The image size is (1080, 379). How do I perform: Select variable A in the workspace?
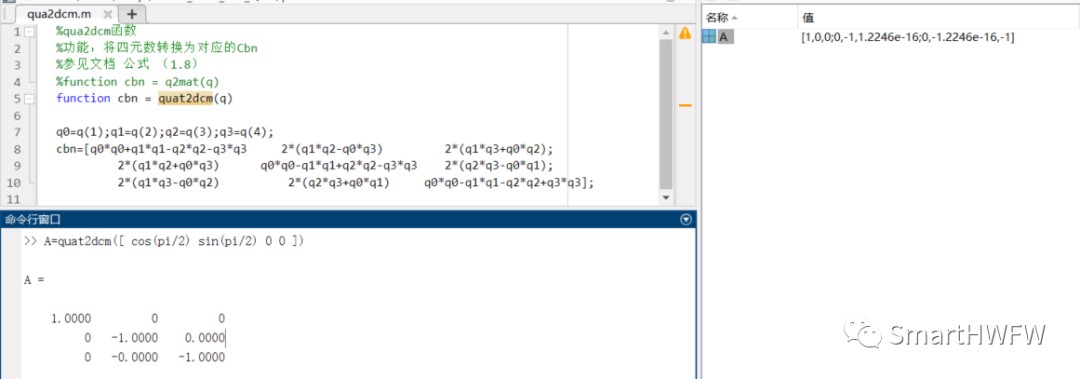coord(724,37)
